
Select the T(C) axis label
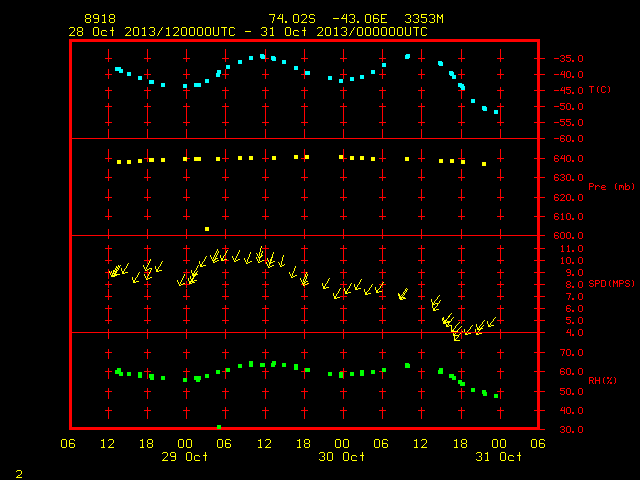pos(600,90)
